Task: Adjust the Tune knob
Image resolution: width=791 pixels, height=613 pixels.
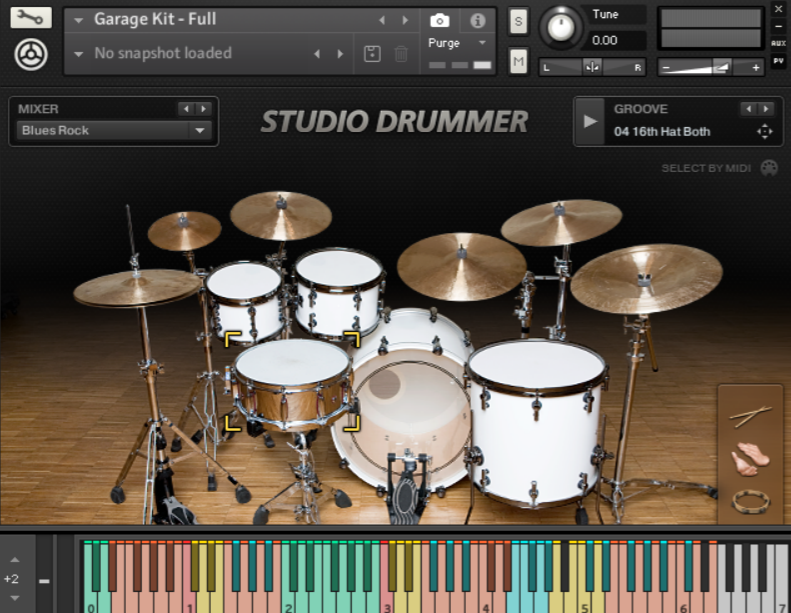Action: [560, 27]
